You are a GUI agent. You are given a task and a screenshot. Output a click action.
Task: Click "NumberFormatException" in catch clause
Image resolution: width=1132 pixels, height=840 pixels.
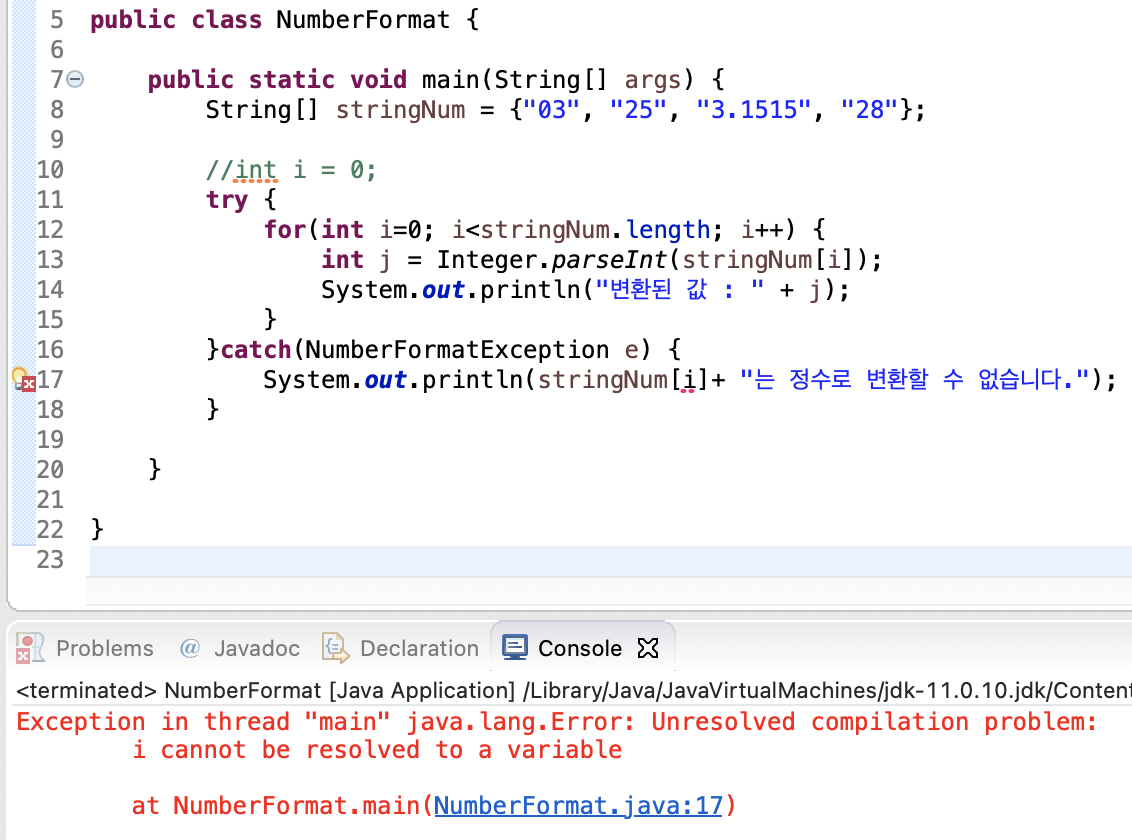457,350
